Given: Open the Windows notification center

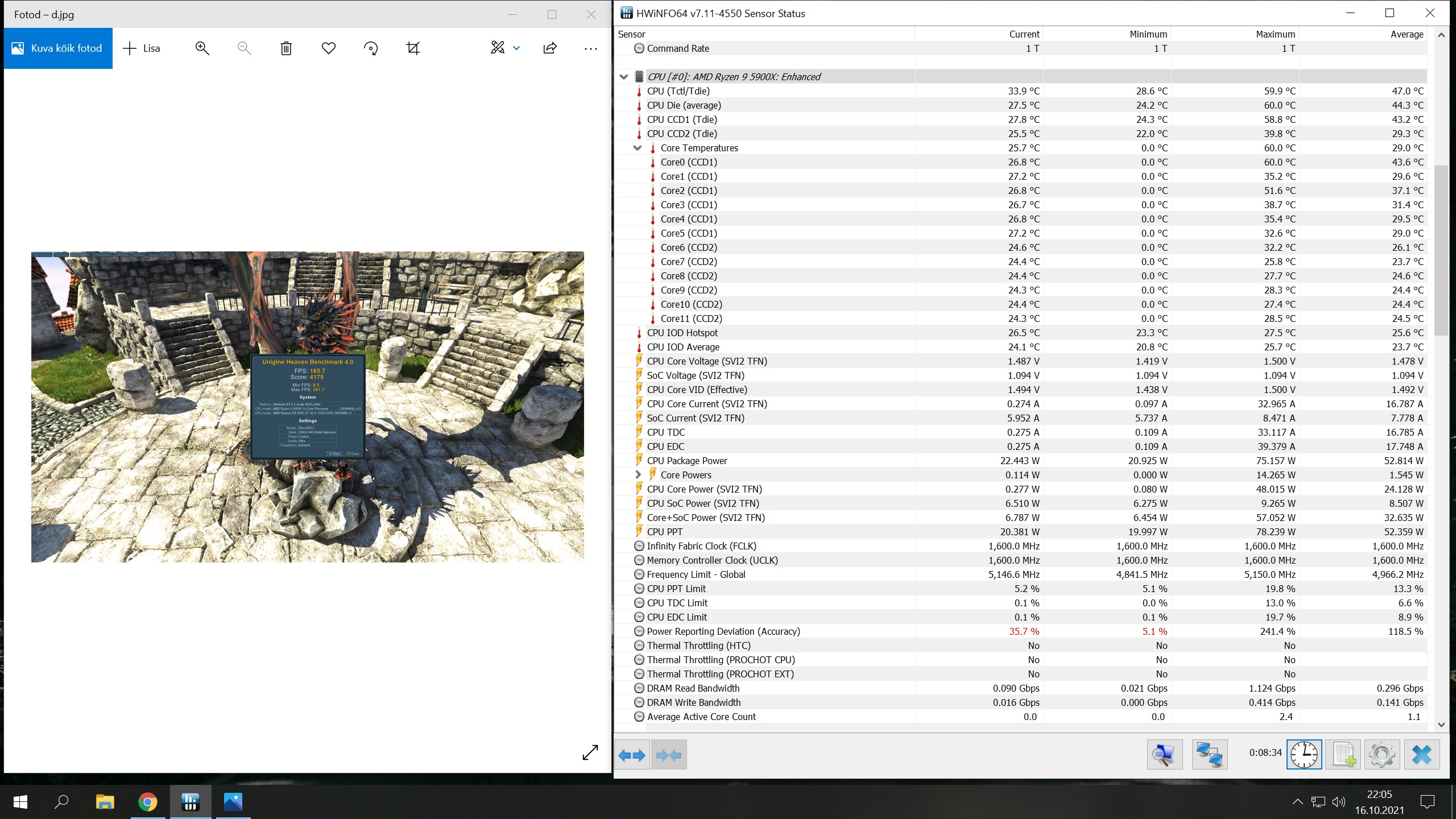Looking at the screenshot, I should (1428, 802).
